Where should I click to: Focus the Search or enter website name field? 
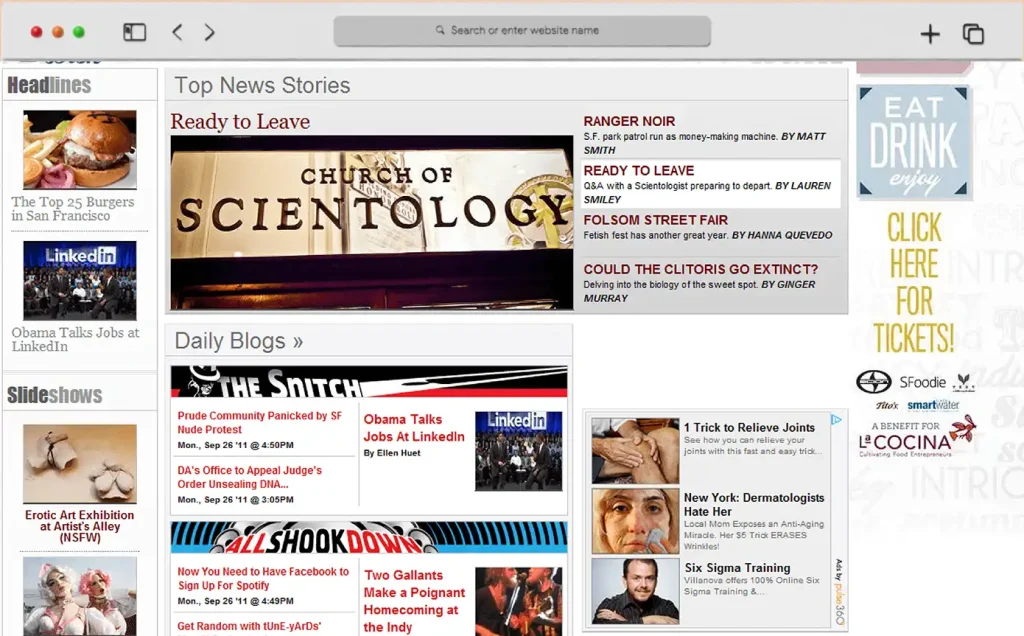point(522,31)
